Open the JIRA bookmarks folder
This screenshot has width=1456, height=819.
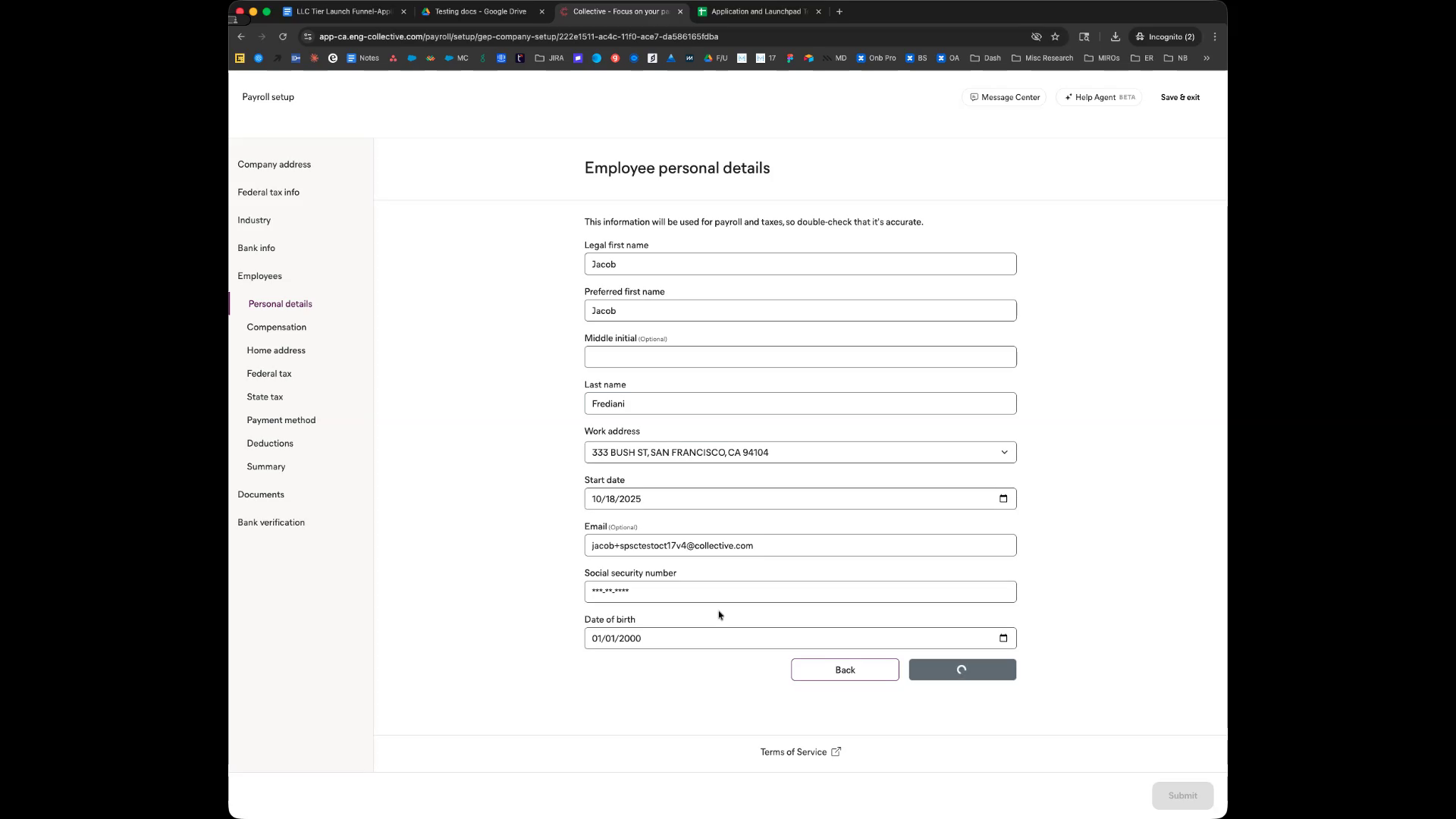549,58
